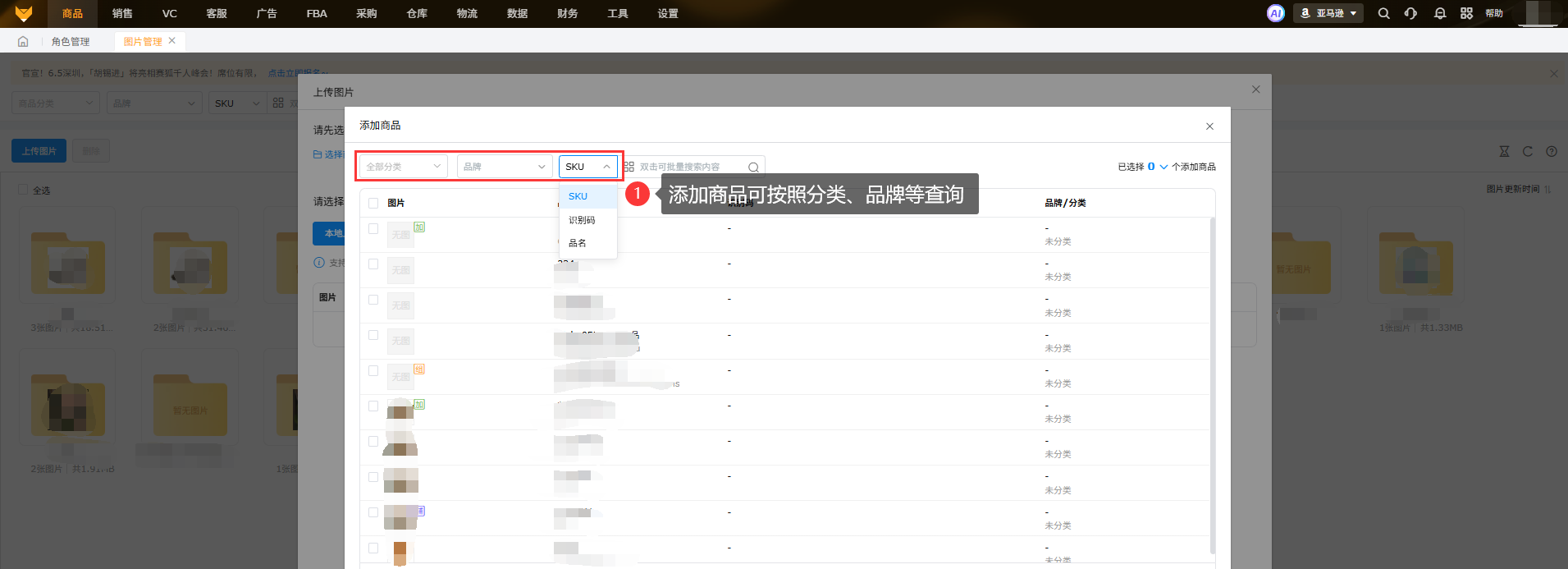Image resolution: width=1568 pixels, height=569 pixels.
Task: Open the 财务 top menu
Action: pos(567,13)
